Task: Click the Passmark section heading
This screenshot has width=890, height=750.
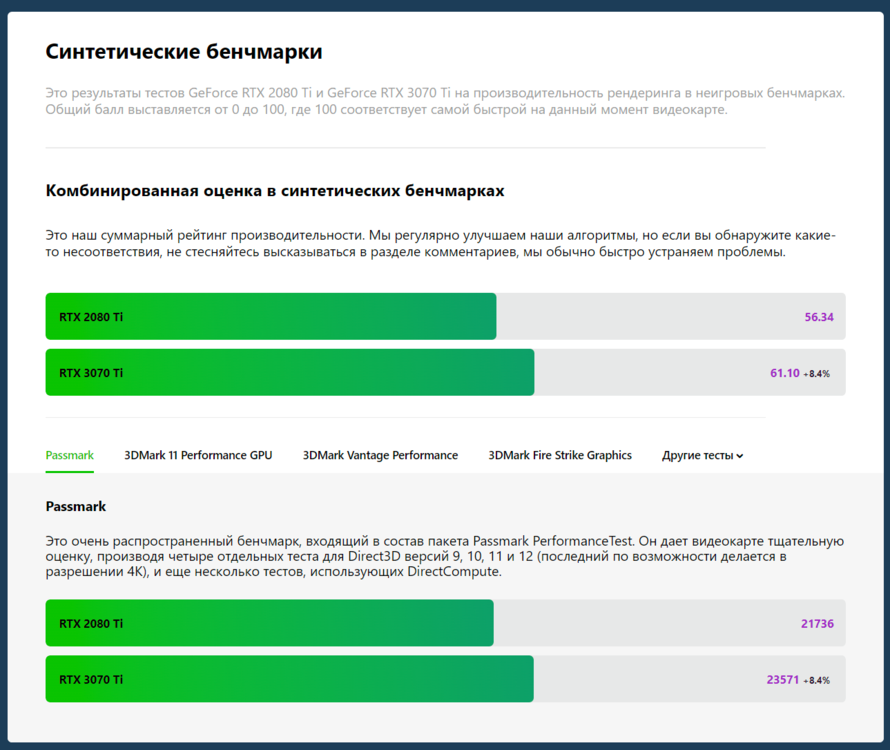Action: tap(76, 506)
